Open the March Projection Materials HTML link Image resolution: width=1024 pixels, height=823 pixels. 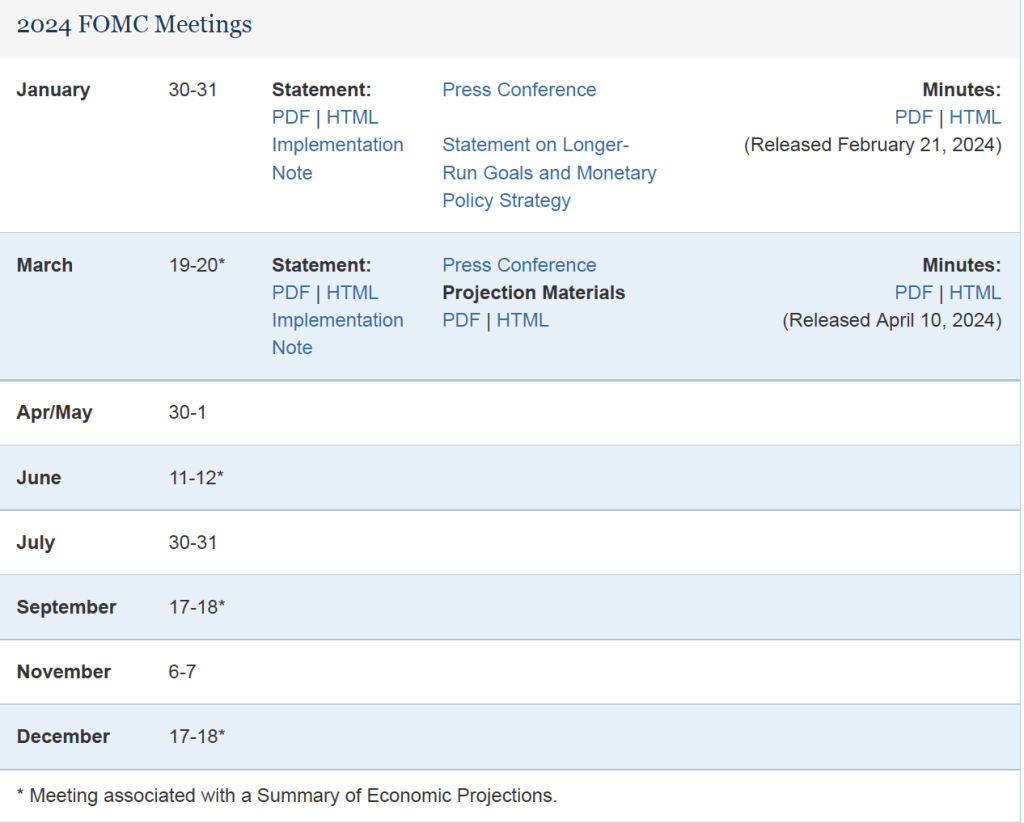tap(522, 320)
